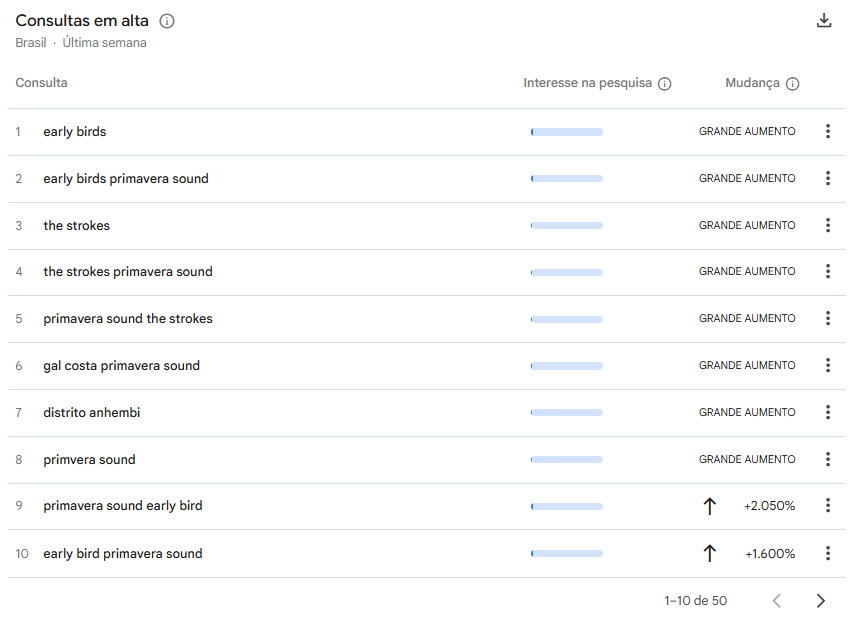Open the query primavera sound early bird

(x=123, y=506)
